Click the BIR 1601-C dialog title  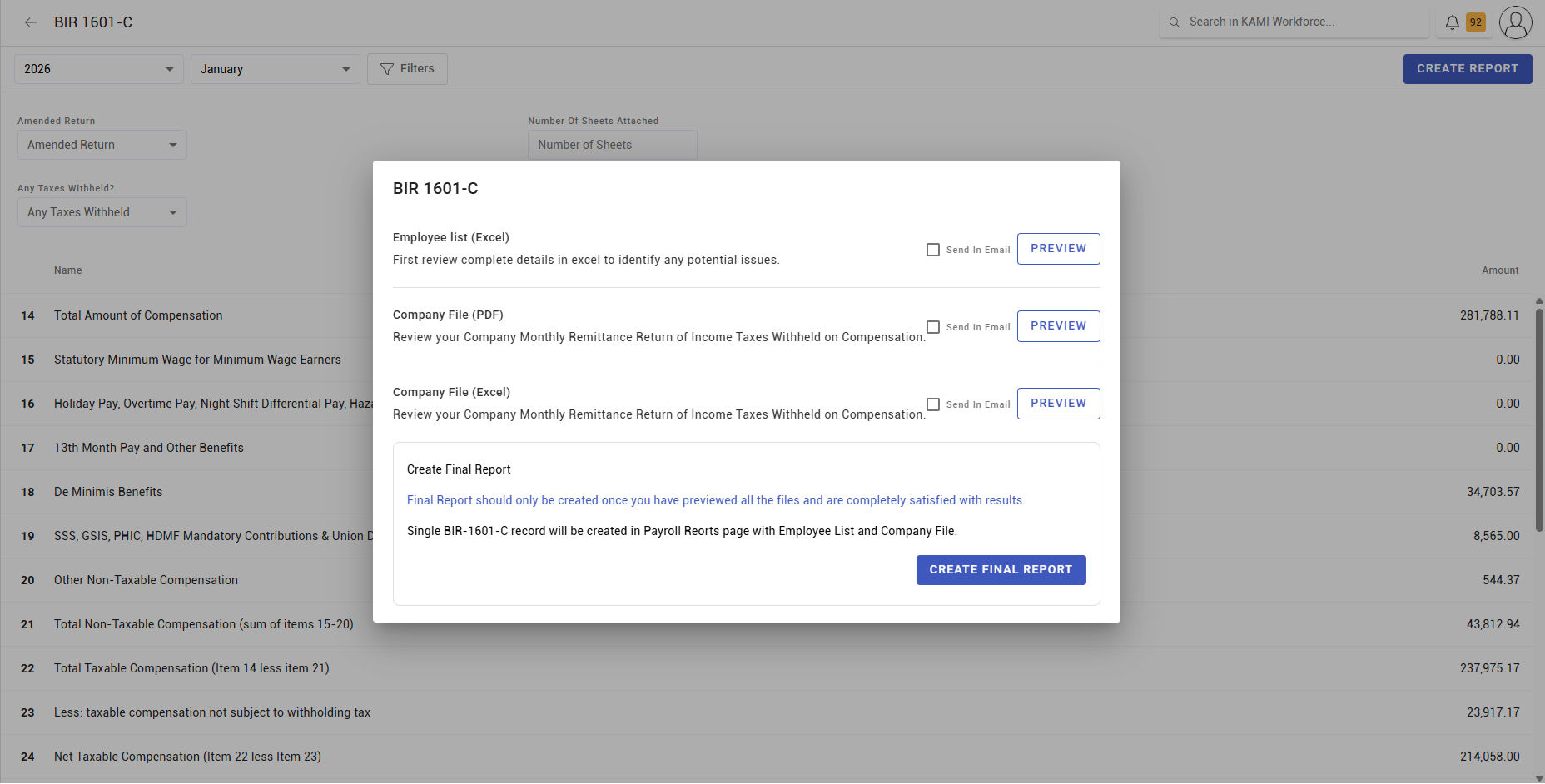click(435, 189)
